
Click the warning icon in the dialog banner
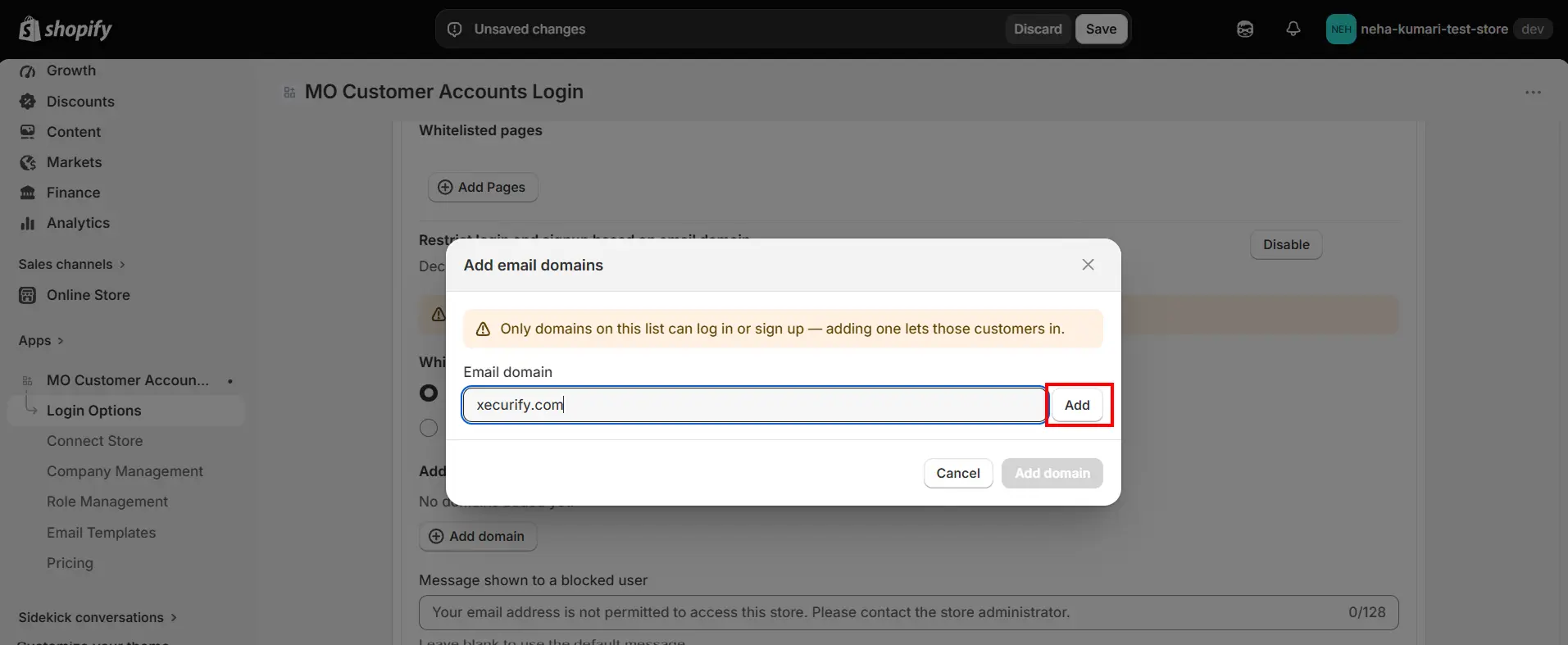483,329
